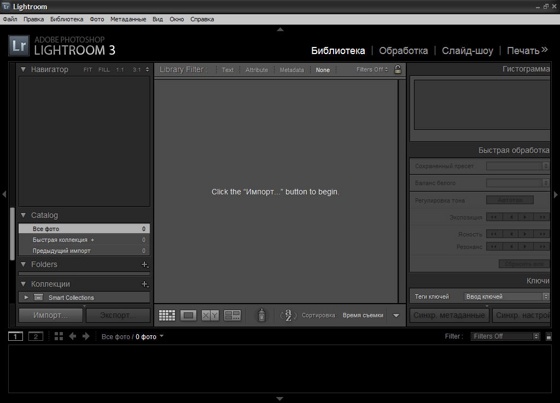Select Быстрая коллекция in the Catalog
560x403 pixels.
click(x=84, y=240)
